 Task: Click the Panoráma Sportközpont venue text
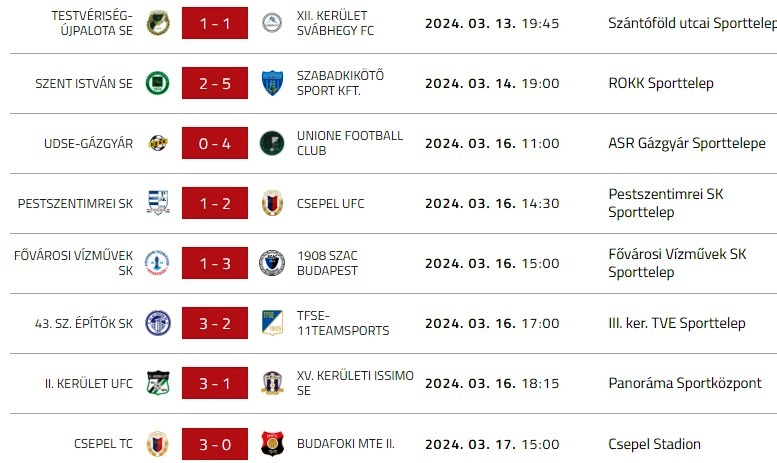(x=684, y=383)
